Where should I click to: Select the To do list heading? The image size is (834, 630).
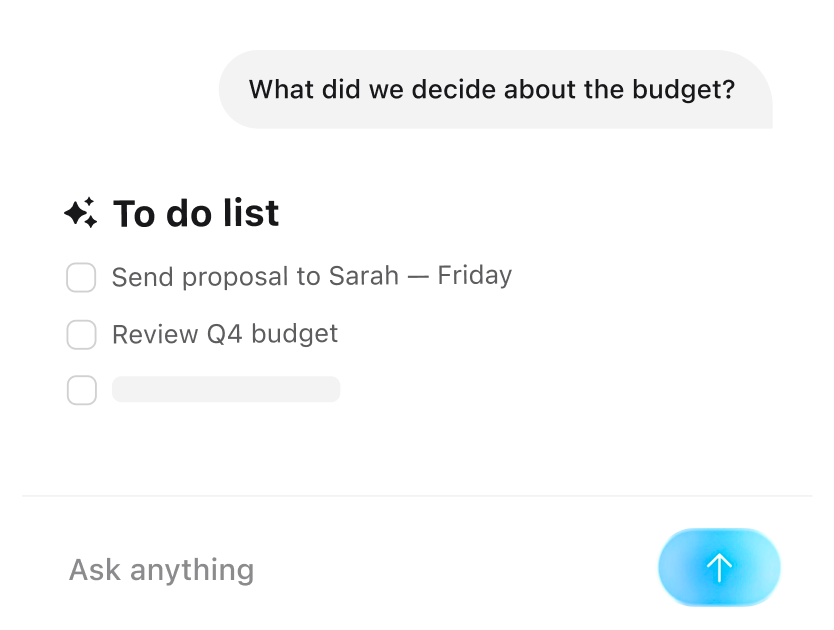click(x=196, y=213)
